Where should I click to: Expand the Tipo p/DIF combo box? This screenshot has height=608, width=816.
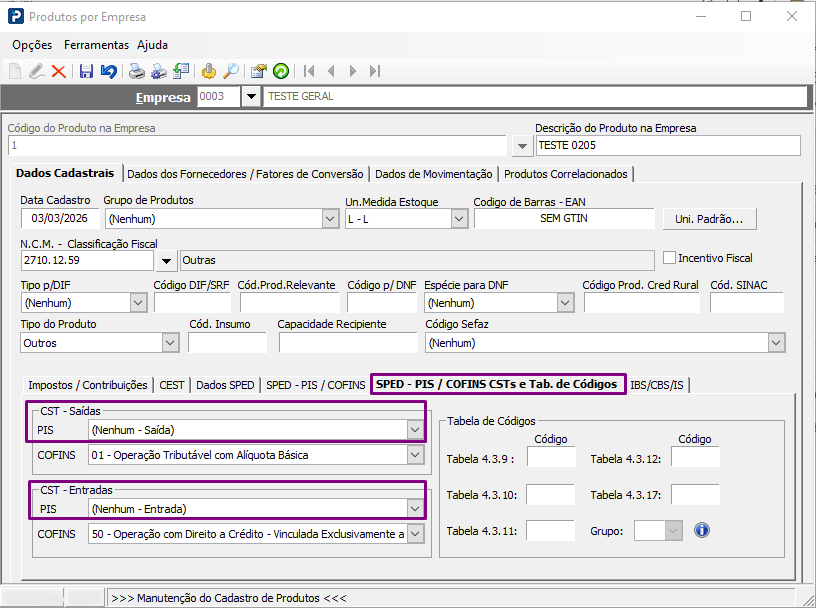tap(138, 303)
